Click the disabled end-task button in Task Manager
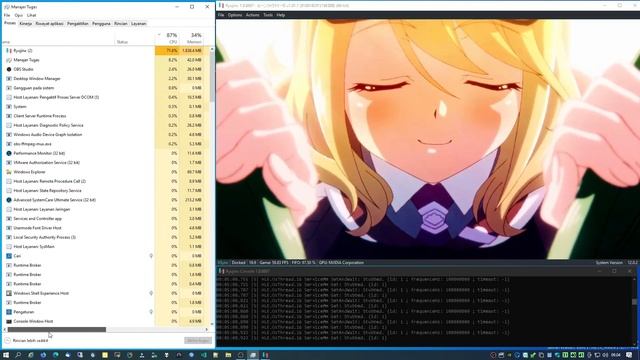 198,340
